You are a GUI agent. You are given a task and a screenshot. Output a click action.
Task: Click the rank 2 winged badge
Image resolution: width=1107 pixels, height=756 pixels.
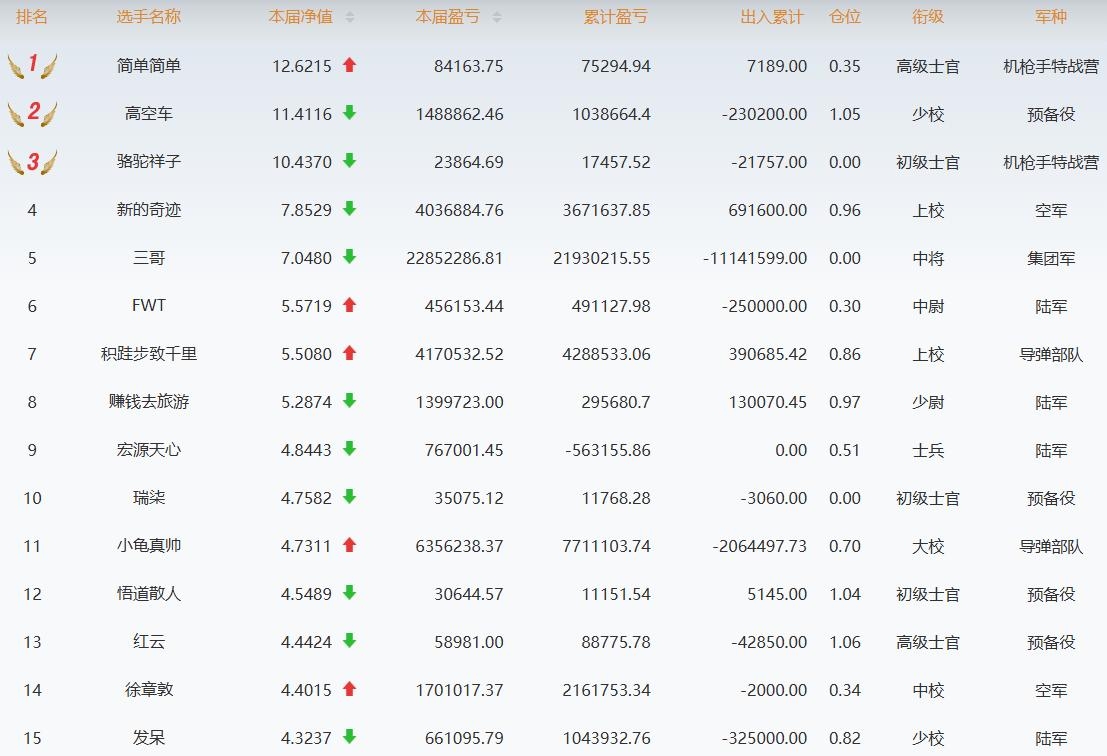[x=32, y=113]
